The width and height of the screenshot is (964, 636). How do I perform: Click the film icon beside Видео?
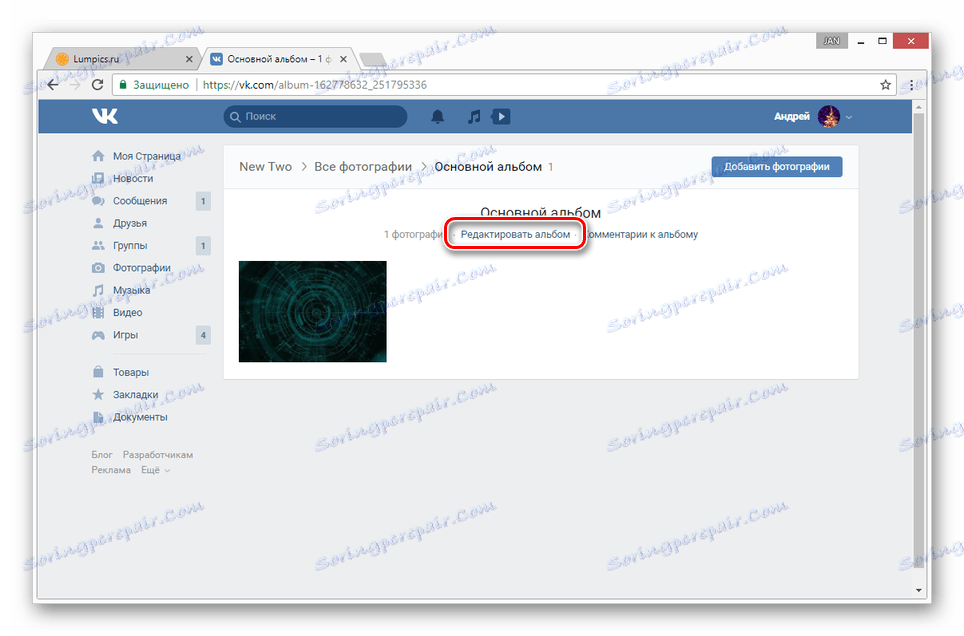click(98, 312)
